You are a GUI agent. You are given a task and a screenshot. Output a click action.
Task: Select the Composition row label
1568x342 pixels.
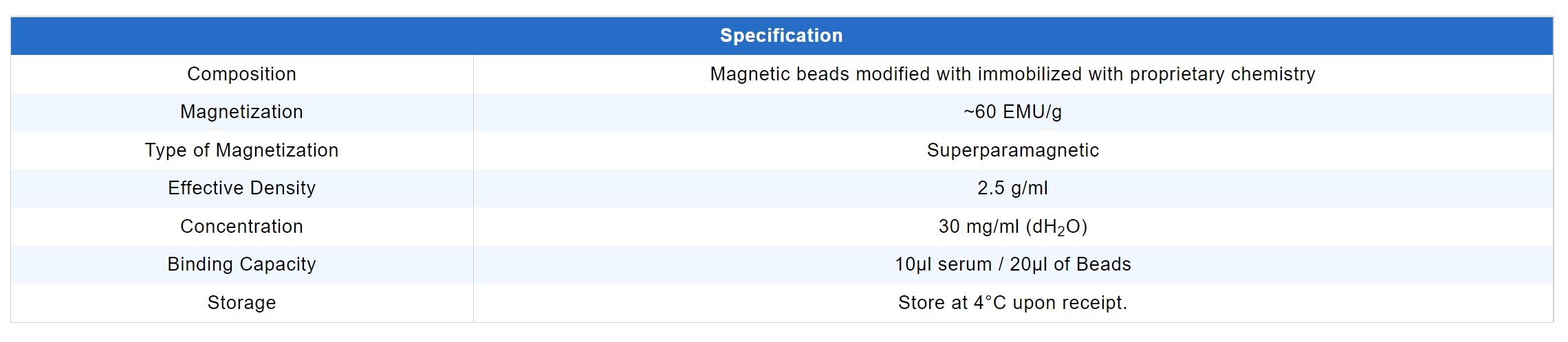pos(241,74)
